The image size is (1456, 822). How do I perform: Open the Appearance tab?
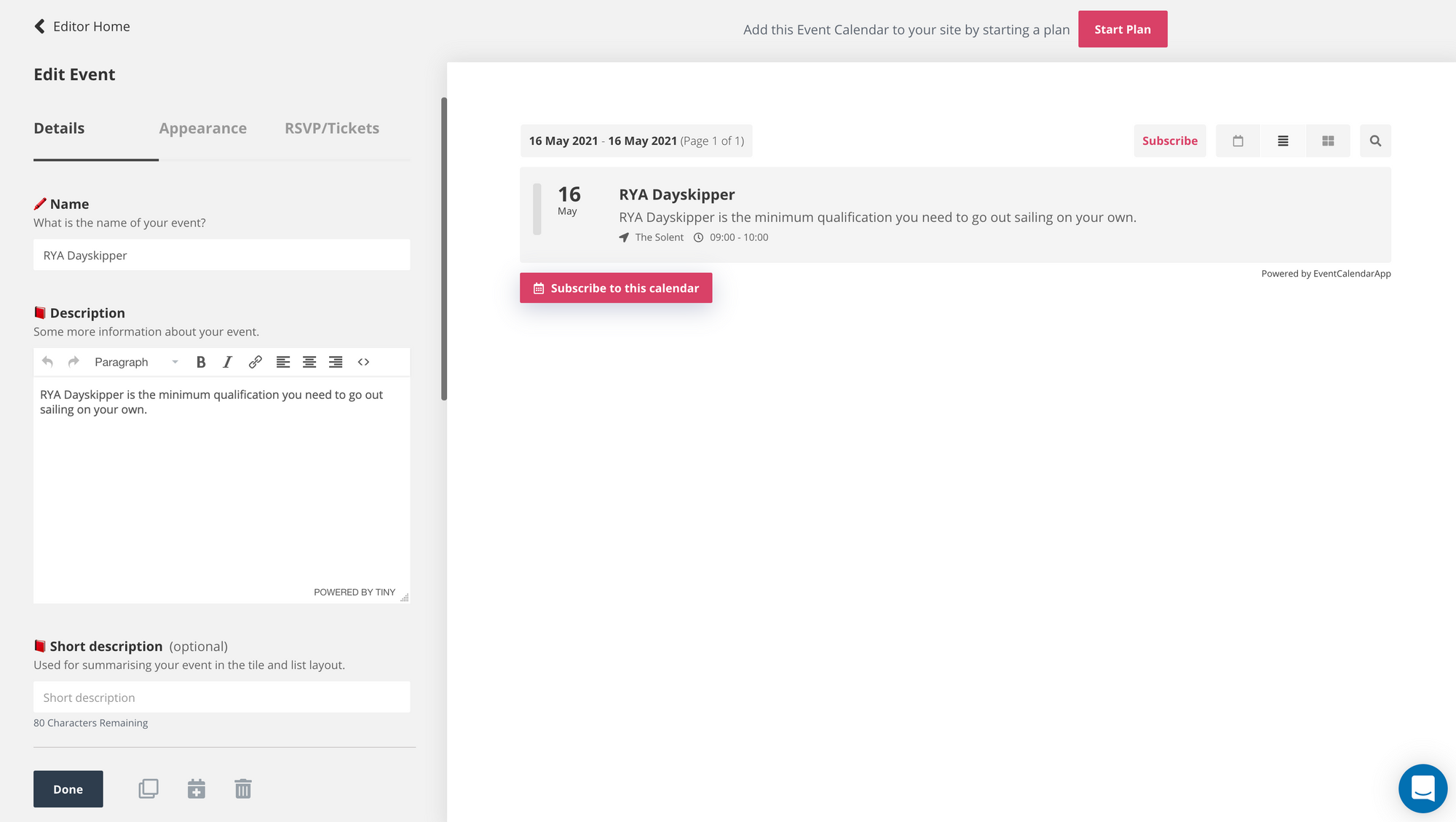[202, 128]
